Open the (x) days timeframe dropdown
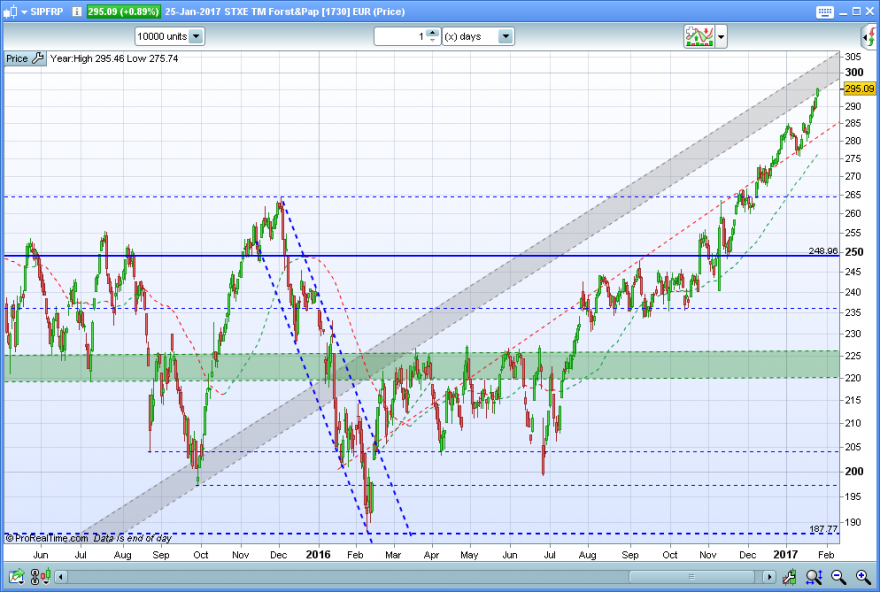The image size is (880, 592). coord(505,36)
